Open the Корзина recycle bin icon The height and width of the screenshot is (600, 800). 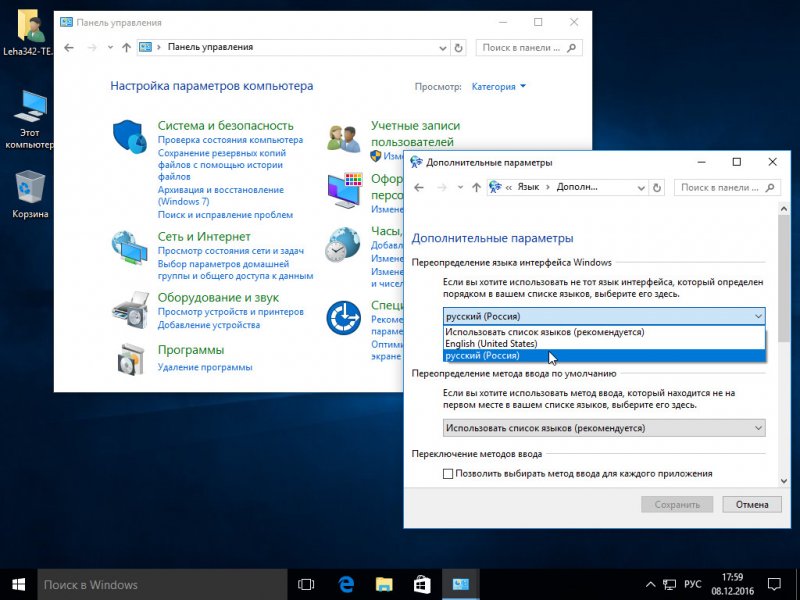click(31, 187)
